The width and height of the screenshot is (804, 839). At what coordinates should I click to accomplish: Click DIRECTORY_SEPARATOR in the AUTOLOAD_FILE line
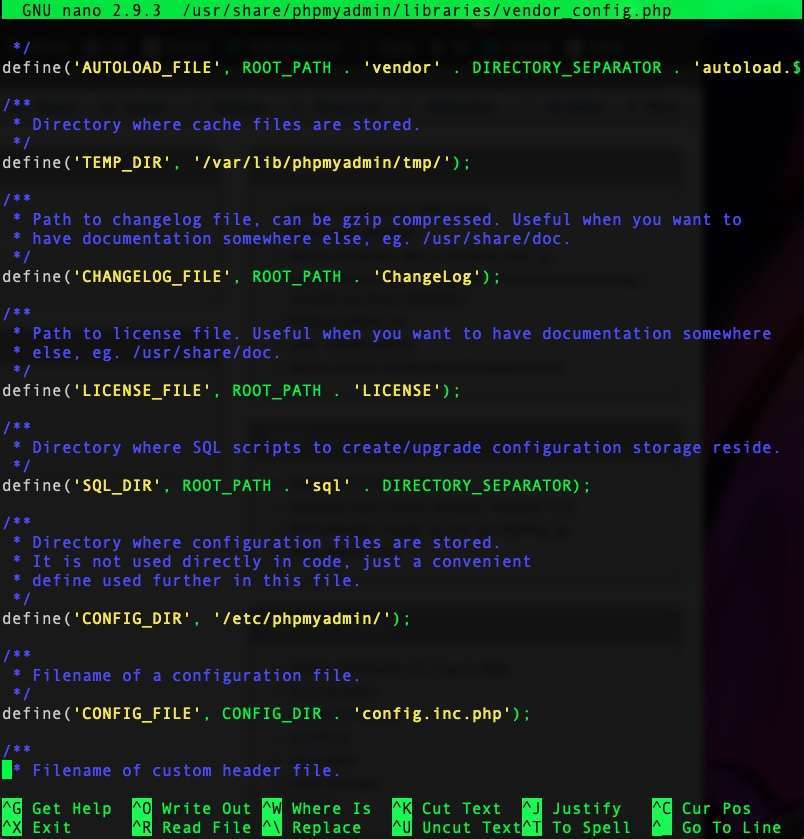coord(566,67)
